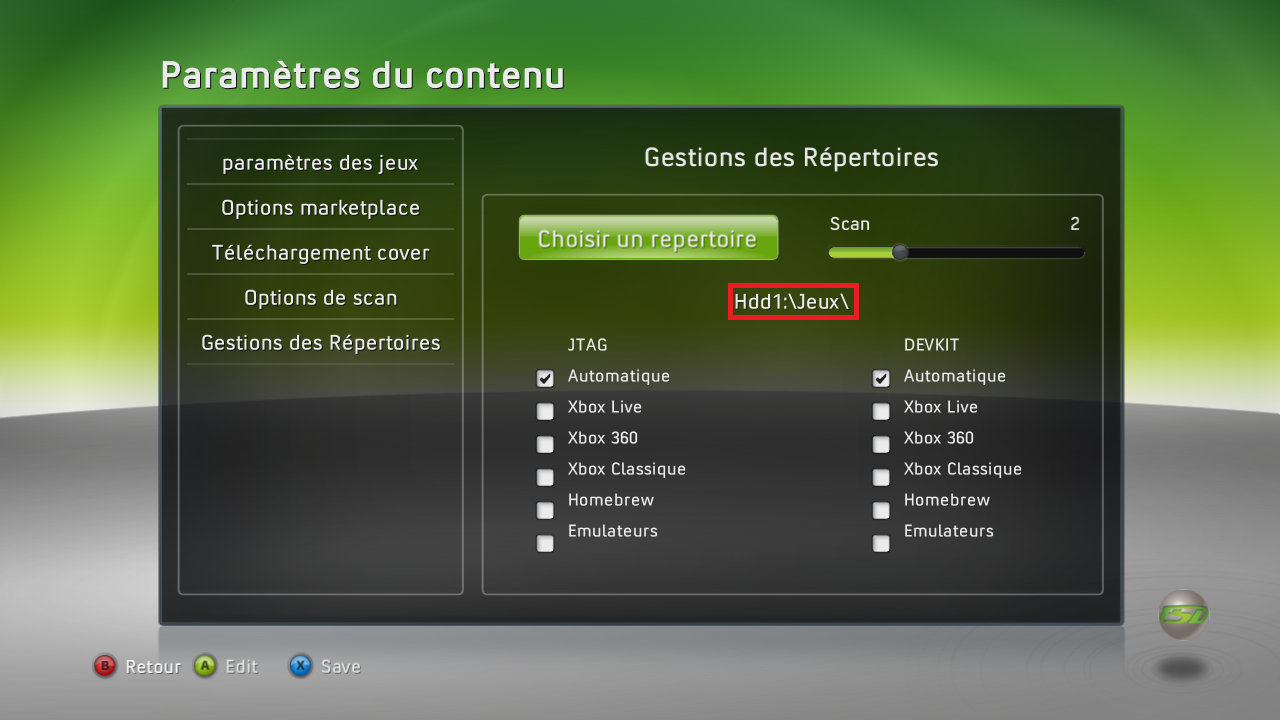Uncheck JTAG Automatique checkbox
The height and width of the screenshot is (720, 1280).
click(545, 379)
